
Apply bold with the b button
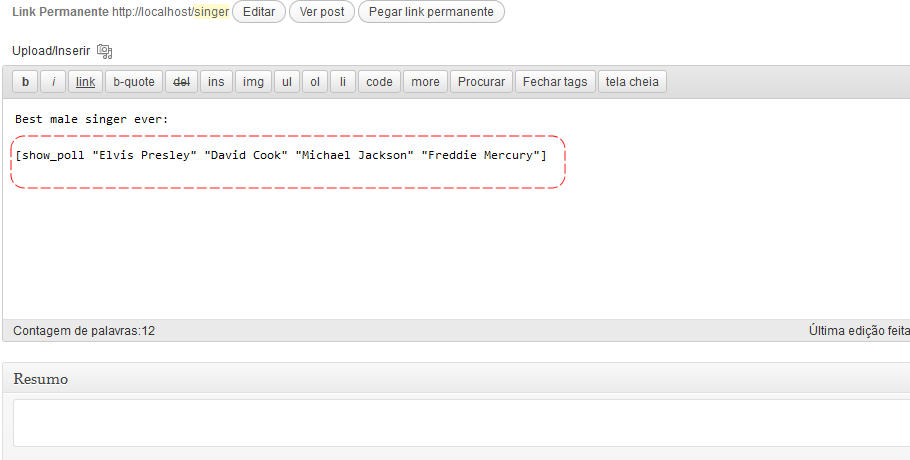click(25, 82)
